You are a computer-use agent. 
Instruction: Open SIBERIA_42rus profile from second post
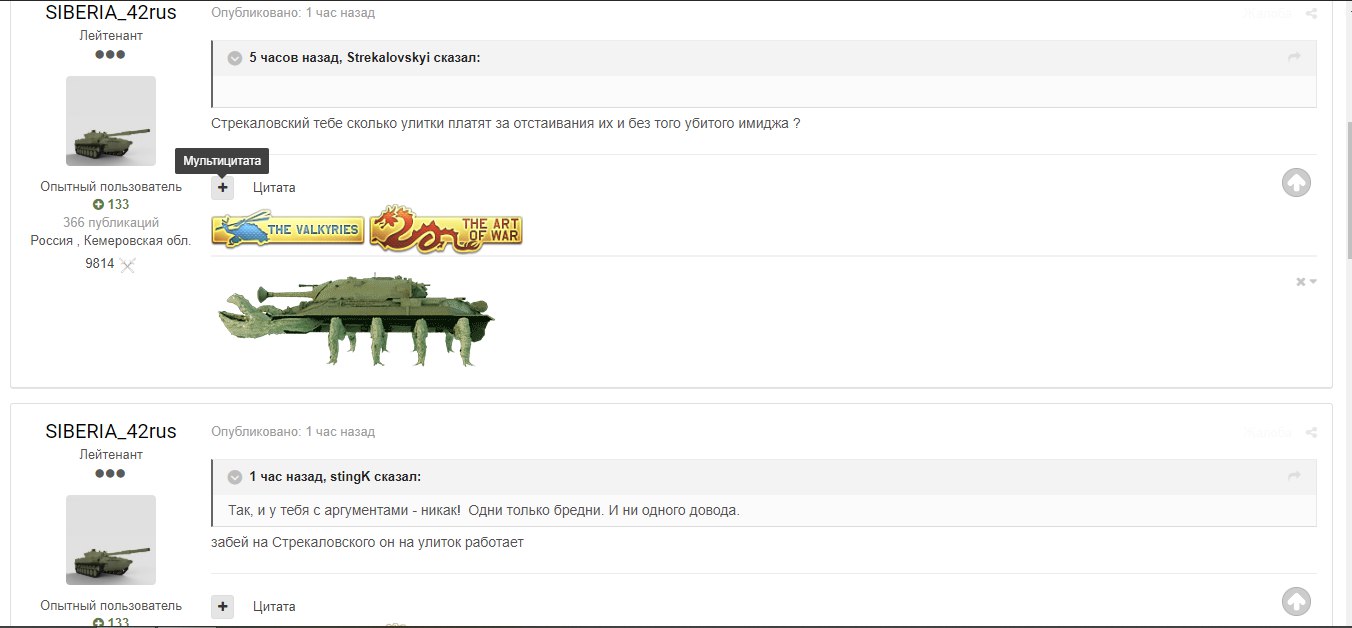point(111,431)
